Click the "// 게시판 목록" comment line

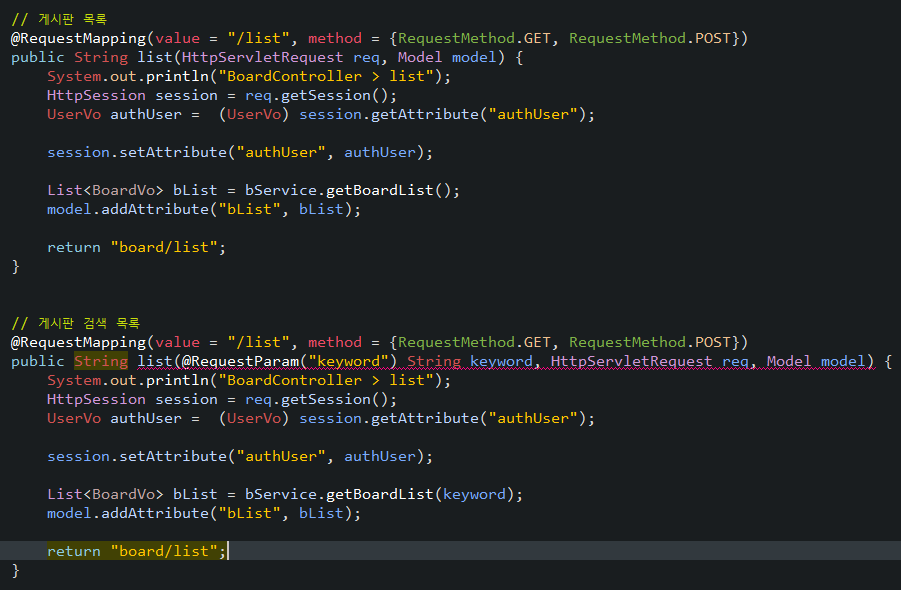click(x=59, y=19)
